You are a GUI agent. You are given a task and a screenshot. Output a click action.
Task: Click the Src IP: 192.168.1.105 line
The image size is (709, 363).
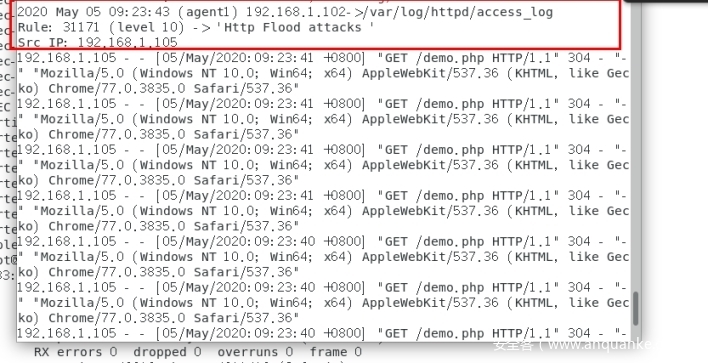tap(98, 42)
